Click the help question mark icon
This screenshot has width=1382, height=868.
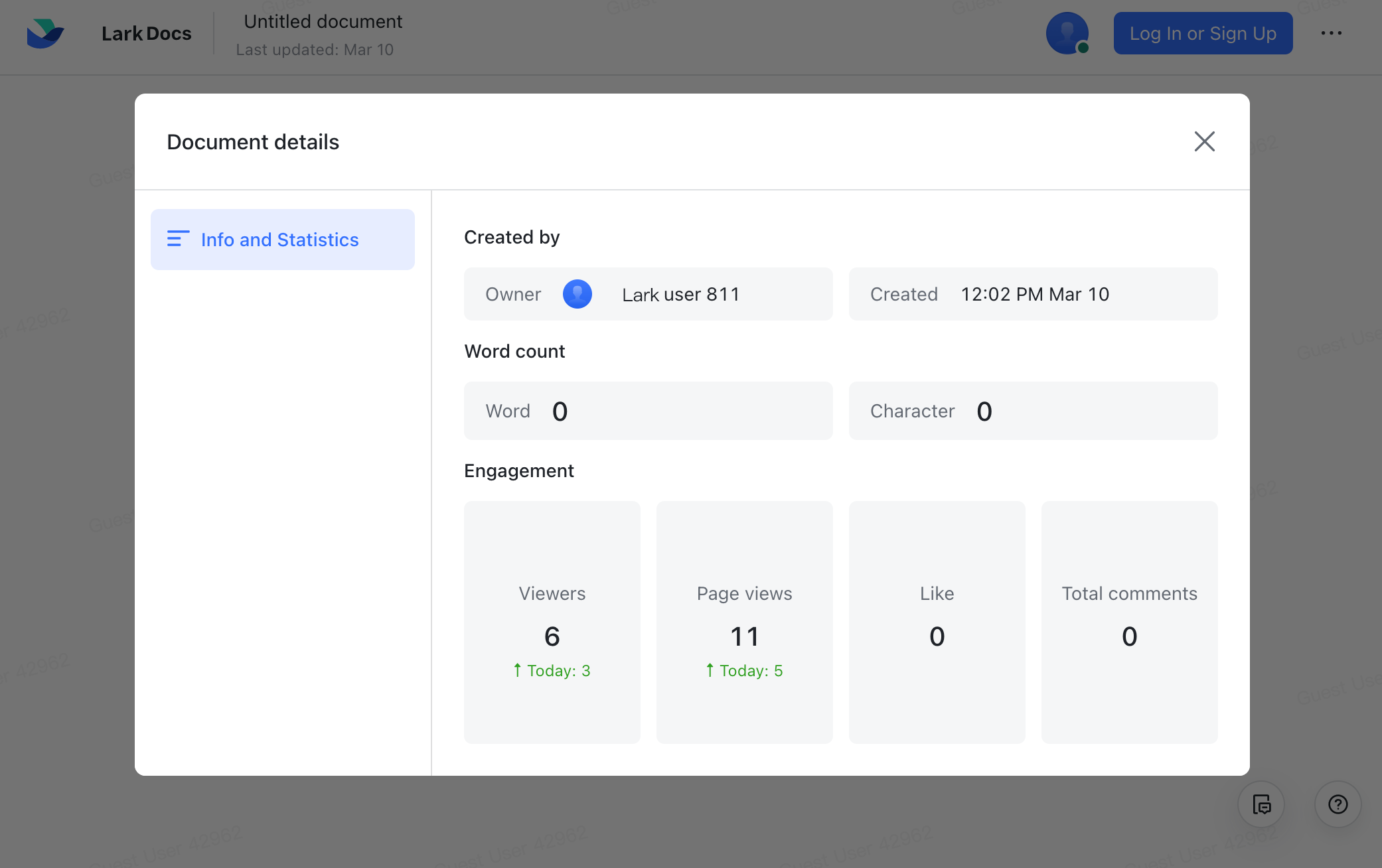[1338, 804]
